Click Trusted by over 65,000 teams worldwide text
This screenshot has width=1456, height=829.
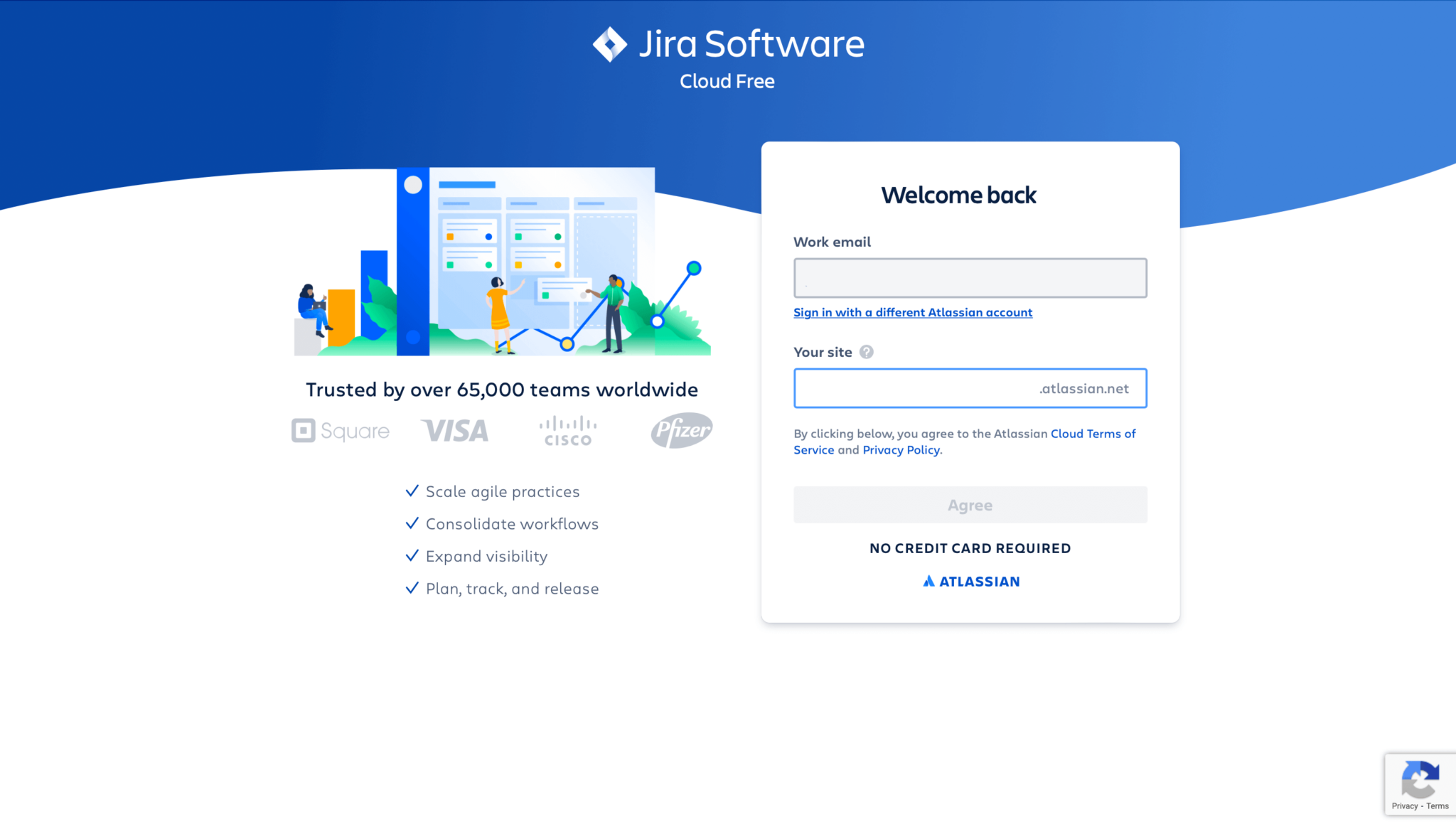(502, 390)
